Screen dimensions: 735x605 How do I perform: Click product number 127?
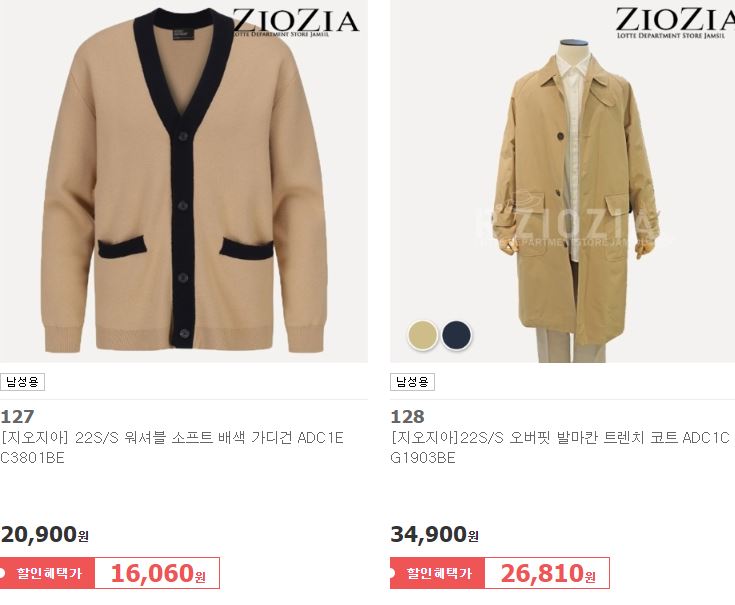[17, 417]
